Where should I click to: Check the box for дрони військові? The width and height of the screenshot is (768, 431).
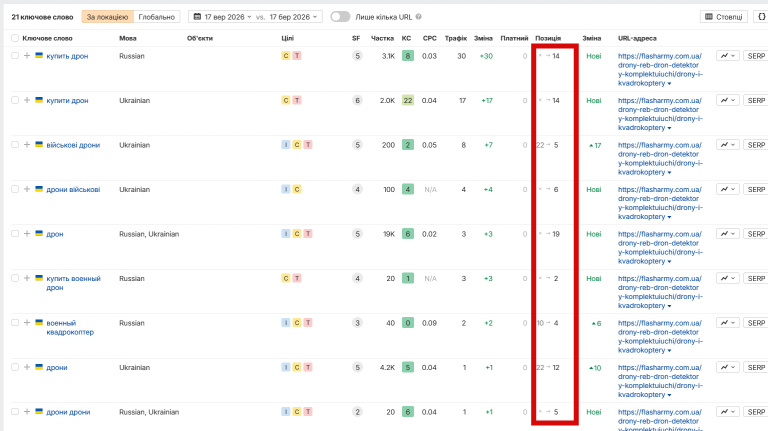point(15,190)
